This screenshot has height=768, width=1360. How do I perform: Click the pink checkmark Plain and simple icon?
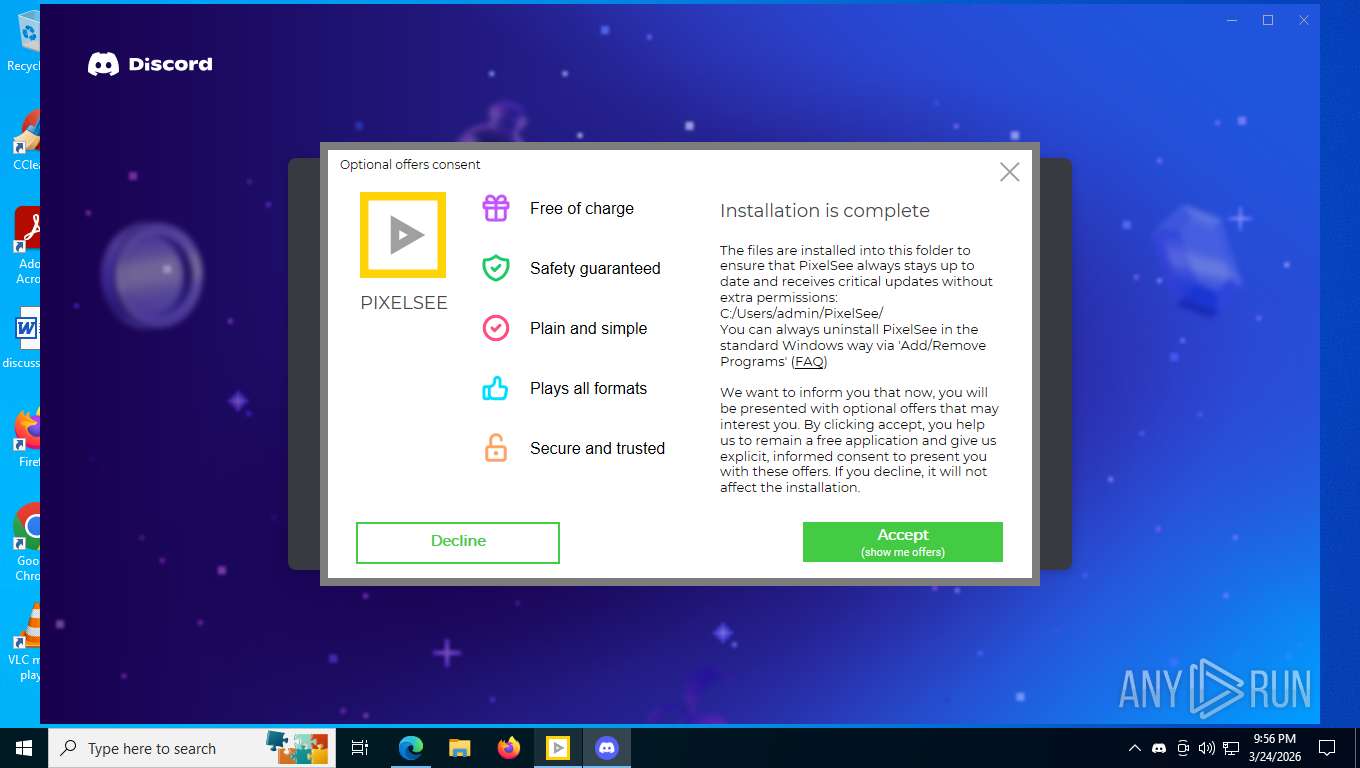tap(496, 328)
